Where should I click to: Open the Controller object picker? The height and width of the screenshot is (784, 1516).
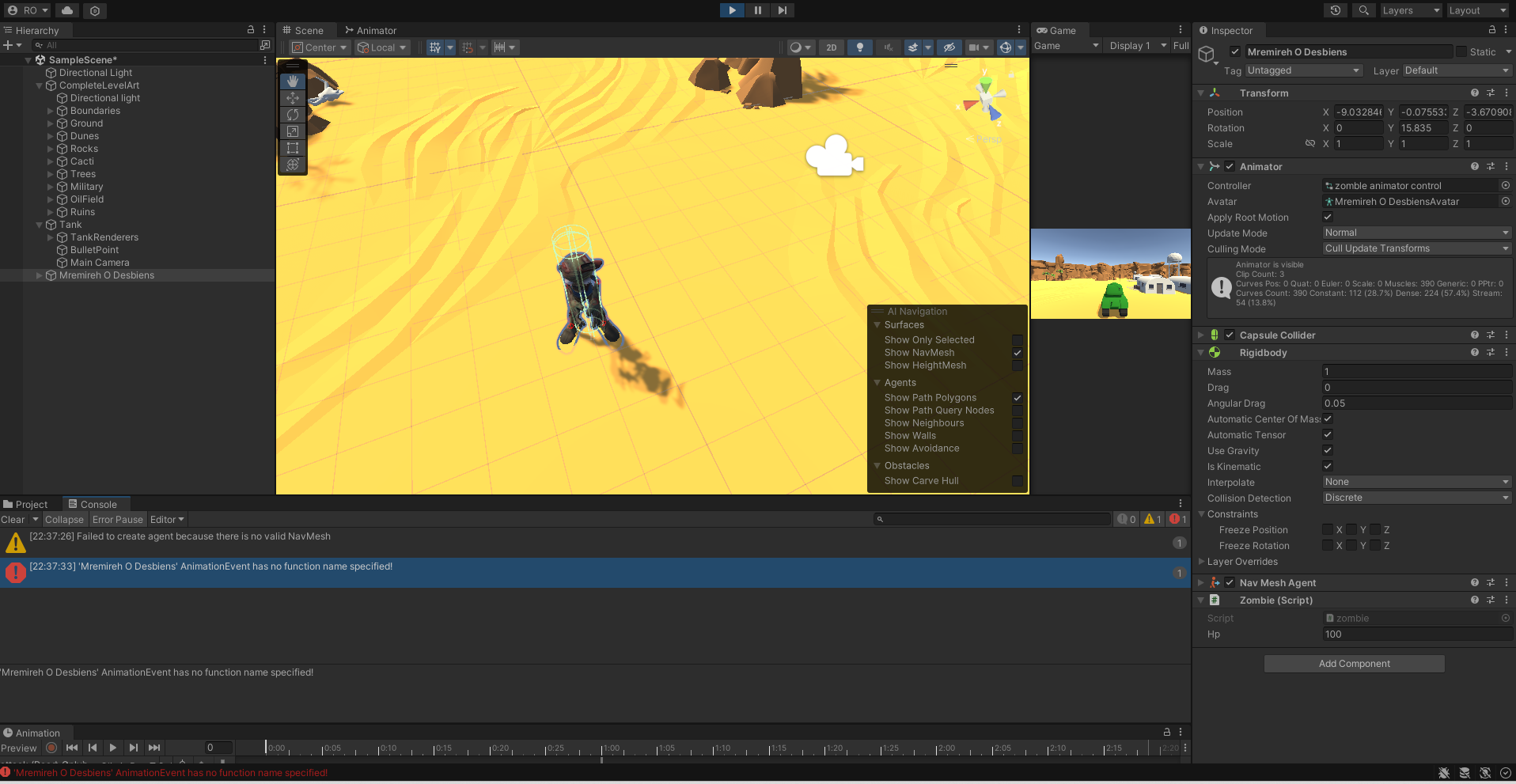[1506, 186]
